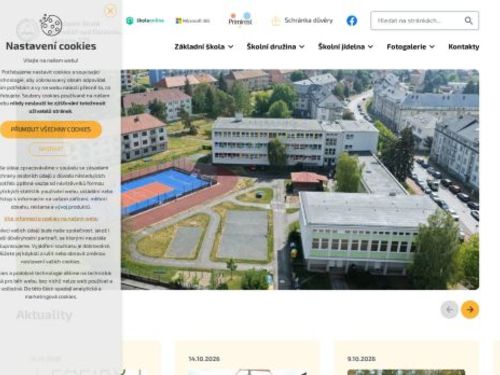Open the Škola online link
Image resolution: width=500 pixels, height=375 pixels.
pyautogui.click(x=145, y=21)
